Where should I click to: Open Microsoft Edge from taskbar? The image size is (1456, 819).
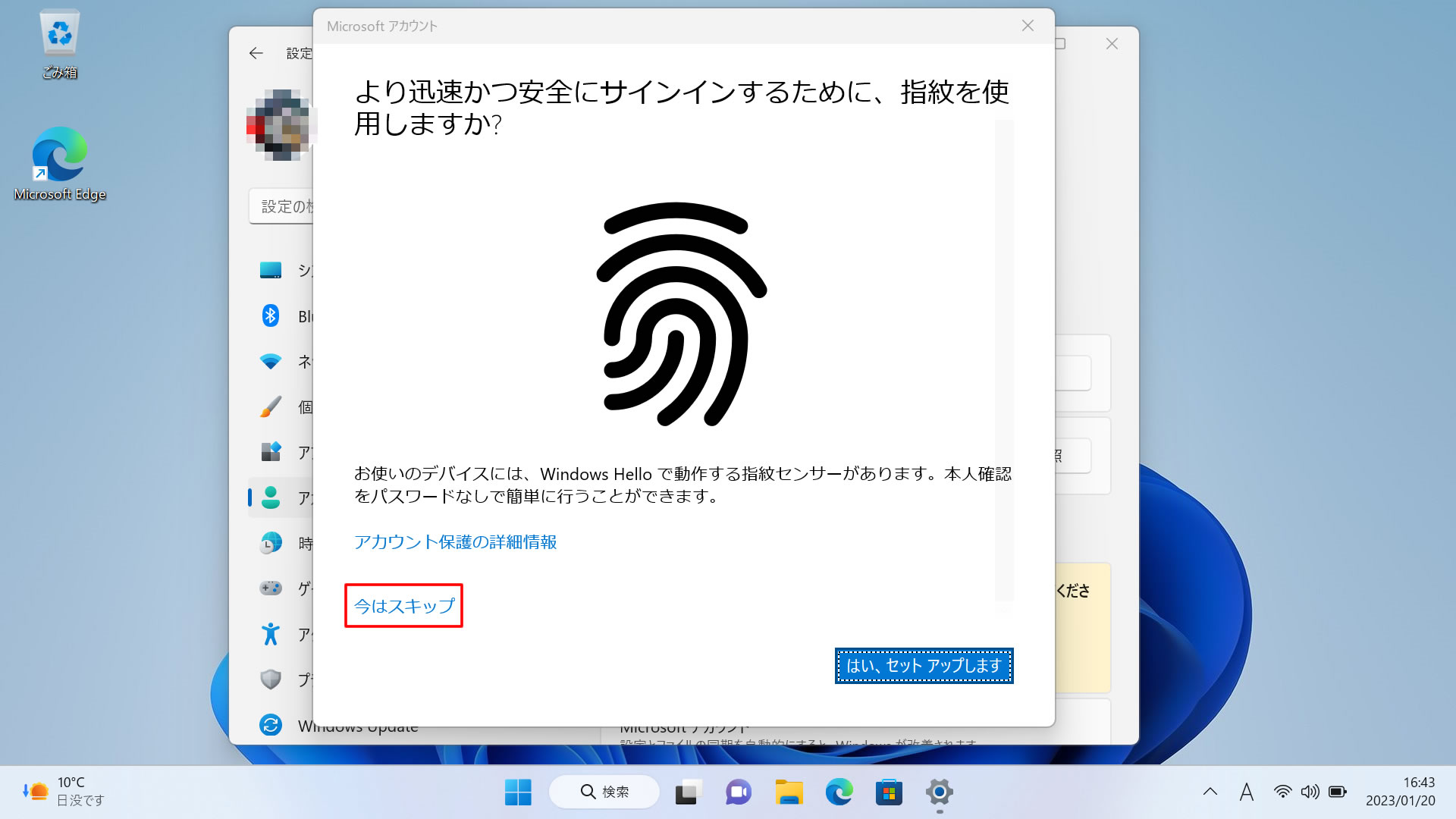[x=839, y=792]
